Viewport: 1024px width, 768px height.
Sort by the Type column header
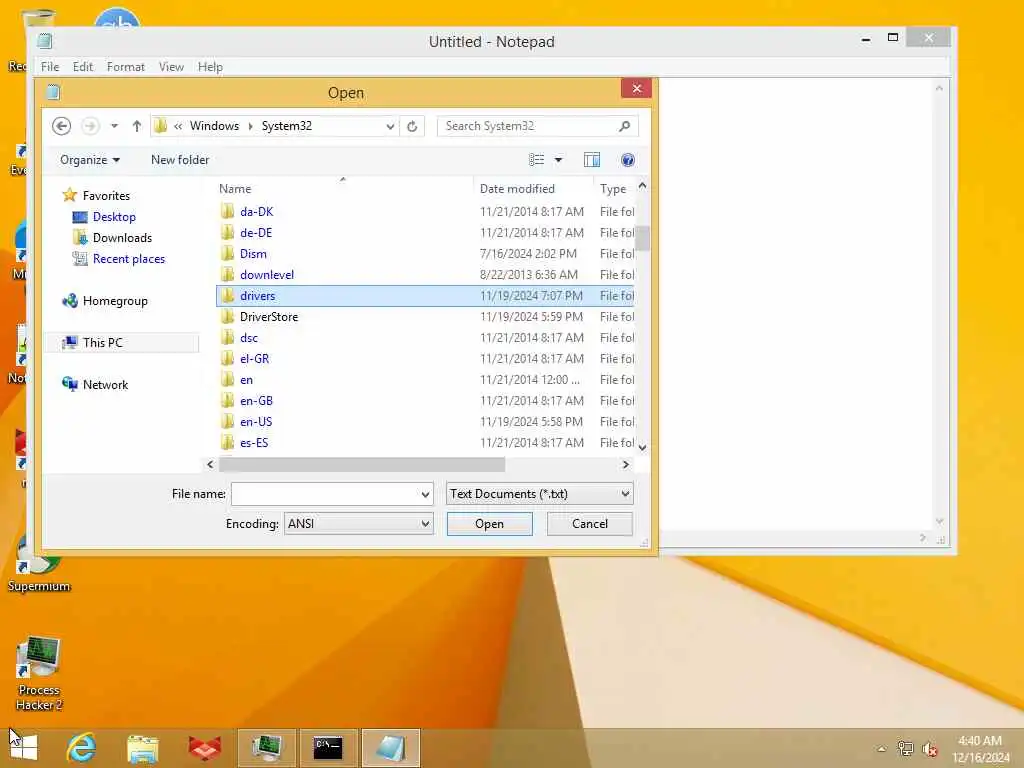[x=614, y=189]
